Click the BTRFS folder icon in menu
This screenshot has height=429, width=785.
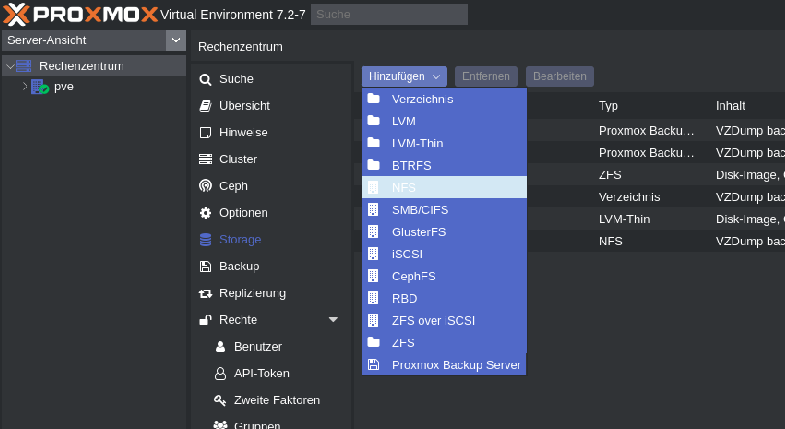point(373,165)
